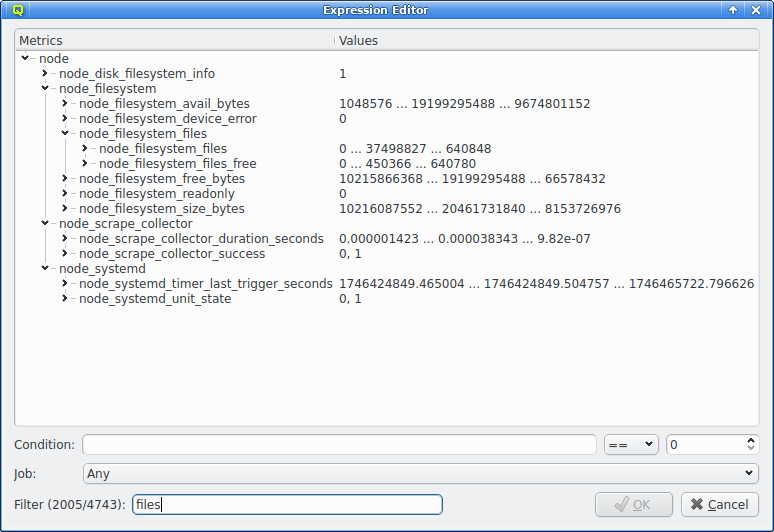Click value 0.000001423 ... 0.000038343 ... 9.82e-07

pos(464,239)
